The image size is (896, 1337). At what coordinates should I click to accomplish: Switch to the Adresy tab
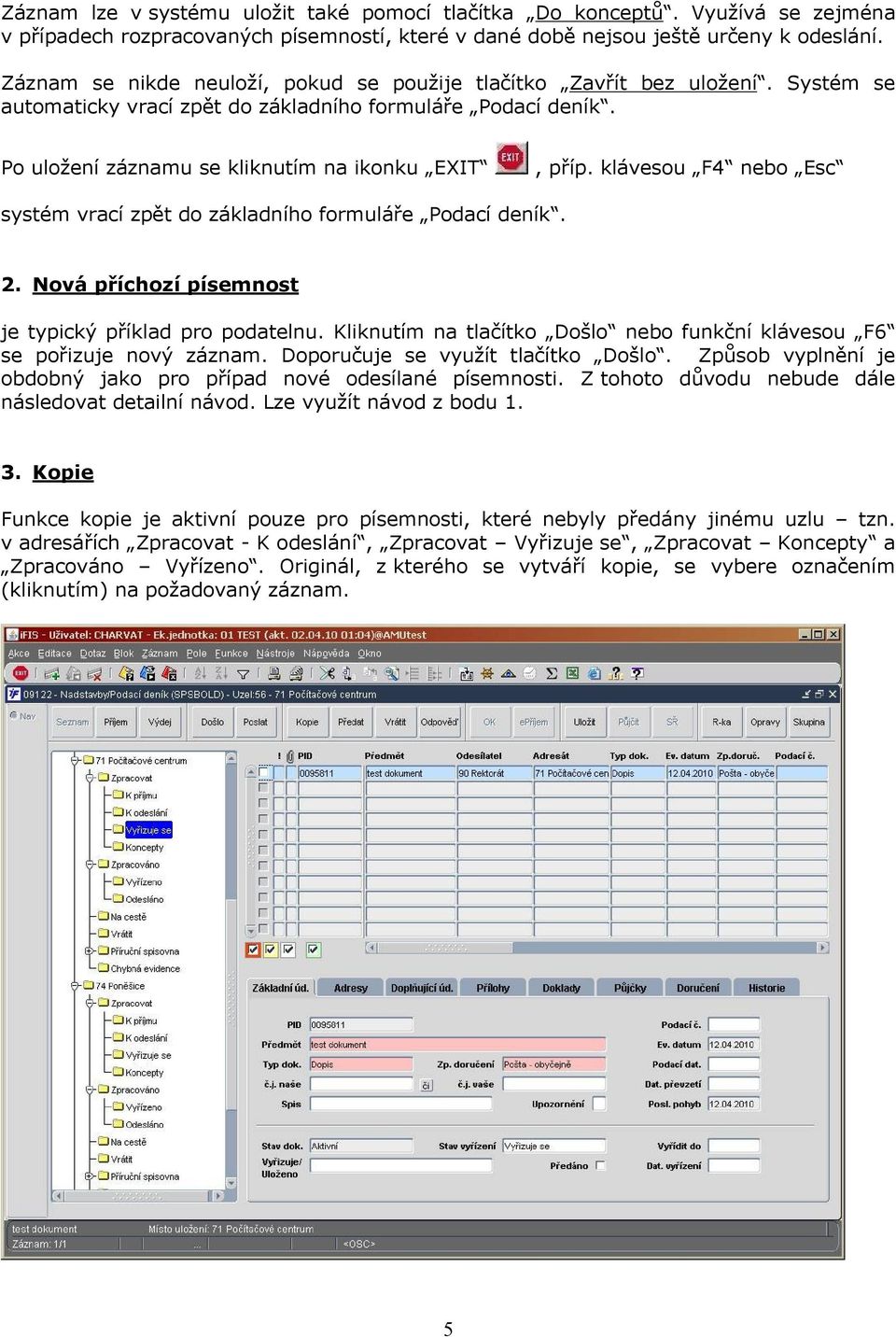(x=351, y=988)
